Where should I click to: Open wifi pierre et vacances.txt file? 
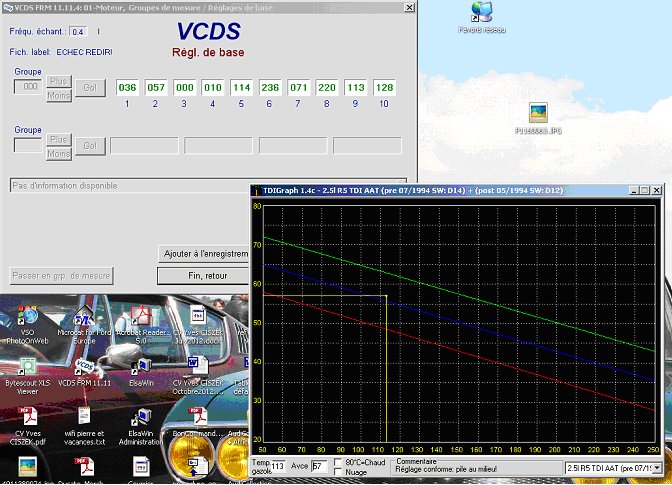tap(84, 417)
